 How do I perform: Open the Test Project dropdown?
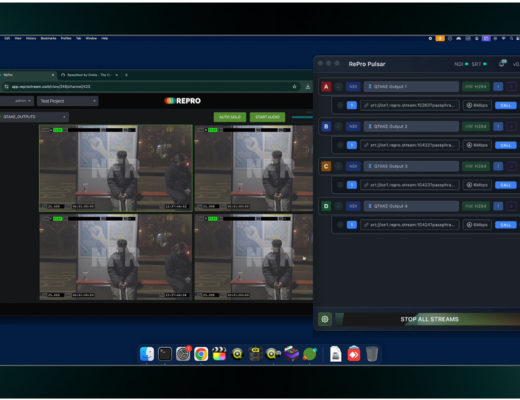[68, 101]
